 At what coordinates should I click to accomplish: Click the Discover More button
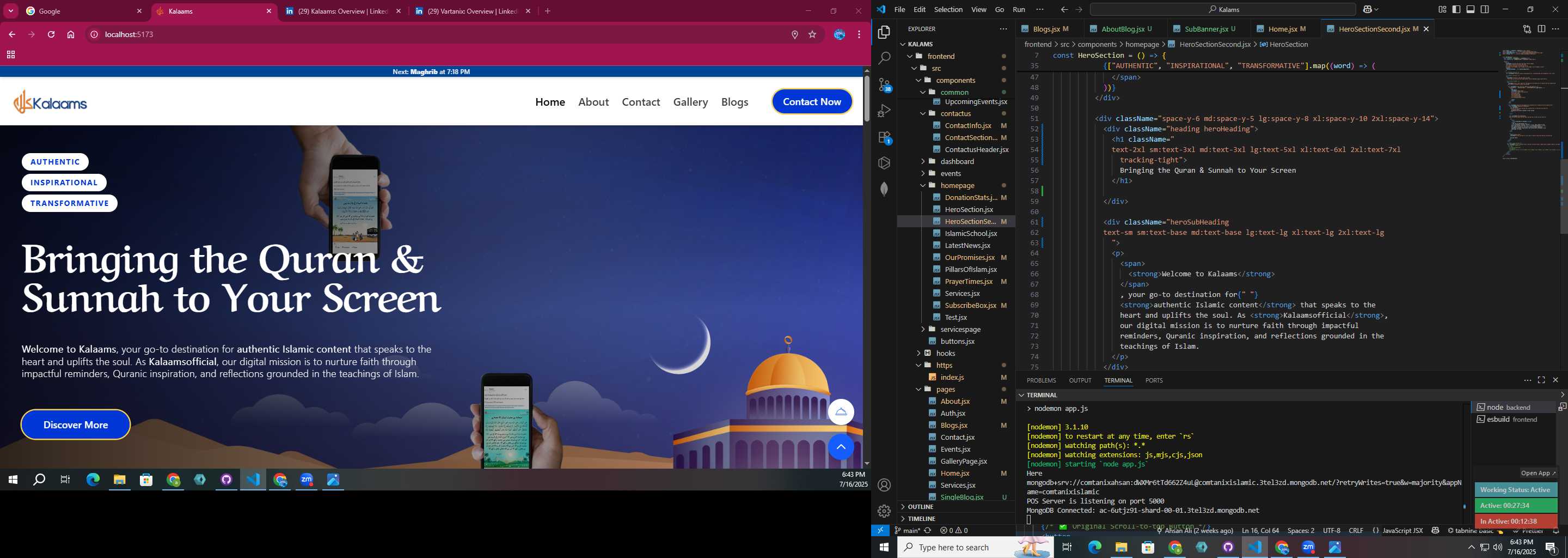tap(76, 424)
